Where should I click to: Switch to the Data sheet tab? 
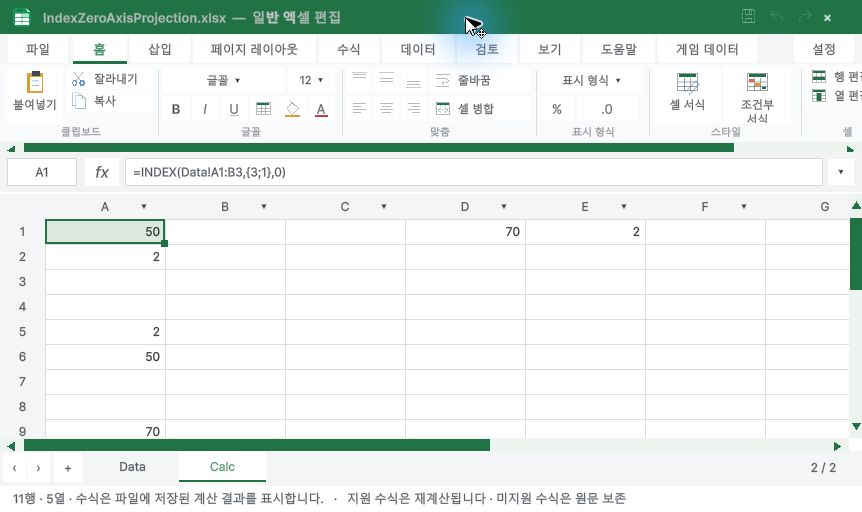(x=132, y=467)
